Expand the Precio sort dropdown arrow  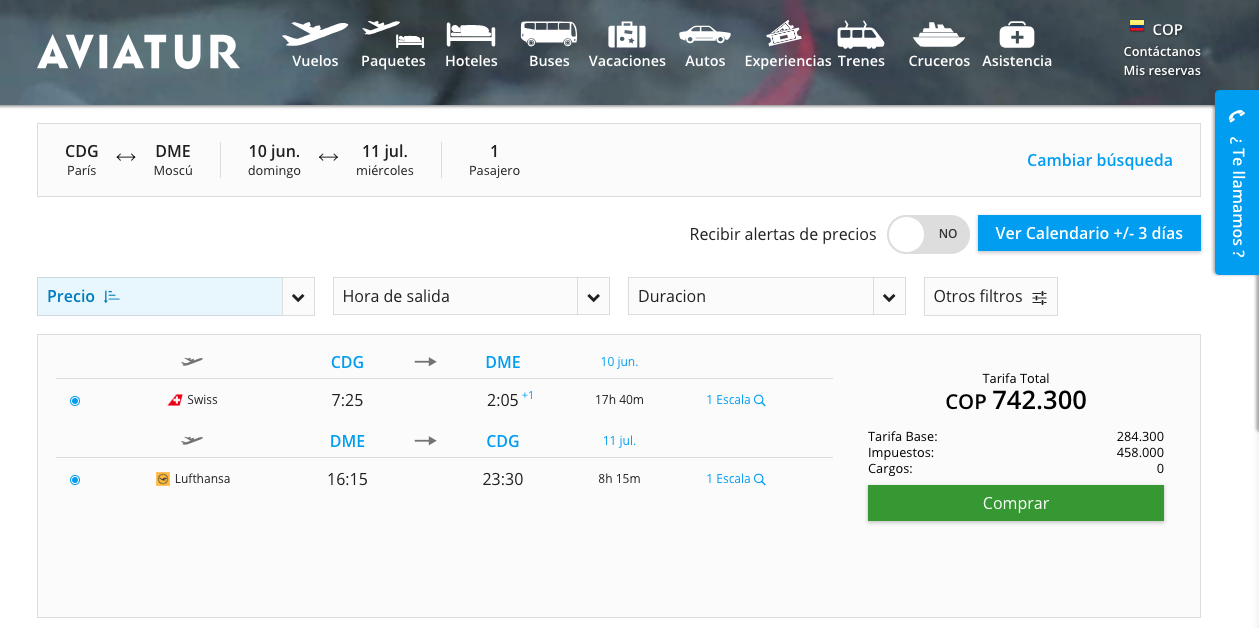point(298,297)
